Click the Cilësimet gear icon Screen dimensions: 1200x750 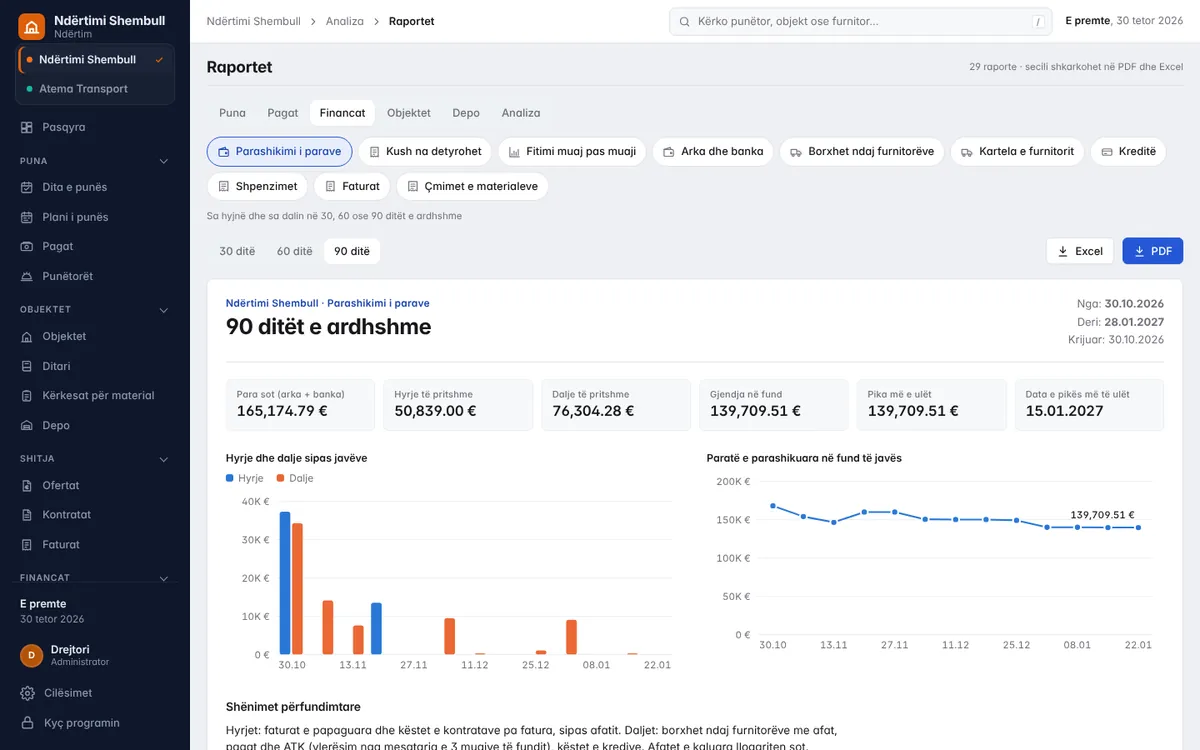27,693
